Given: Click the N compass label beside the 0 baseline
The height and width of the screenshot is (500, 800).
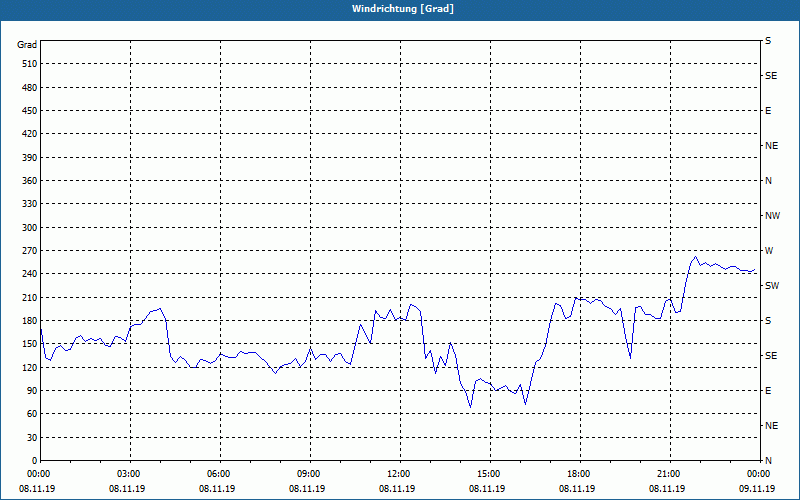Looking at the screenshot, I should tap(768, 461).
